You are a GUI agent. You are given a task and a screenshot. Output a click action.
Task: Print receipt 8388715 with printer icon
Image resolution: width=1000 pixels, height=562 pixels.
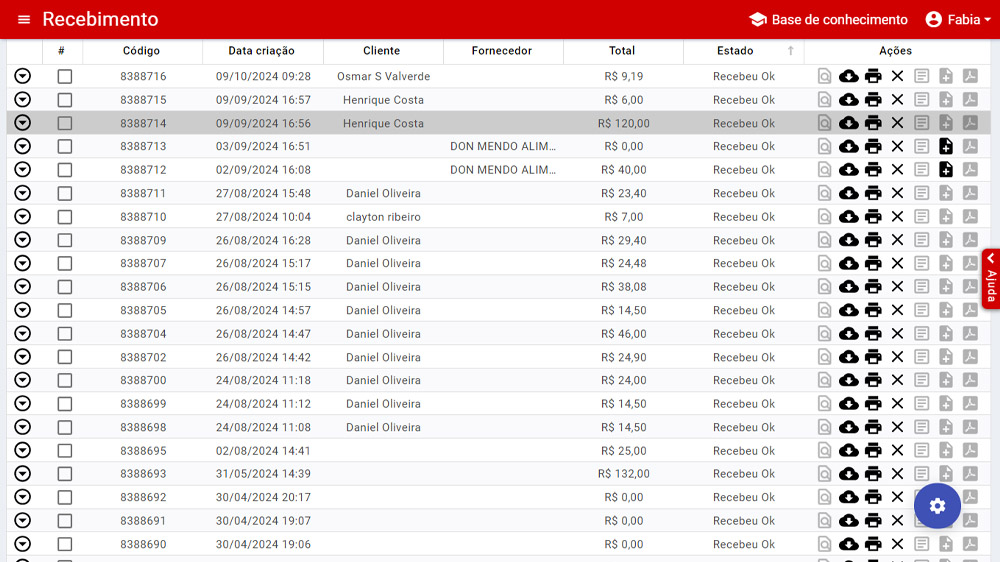(873, 100)
